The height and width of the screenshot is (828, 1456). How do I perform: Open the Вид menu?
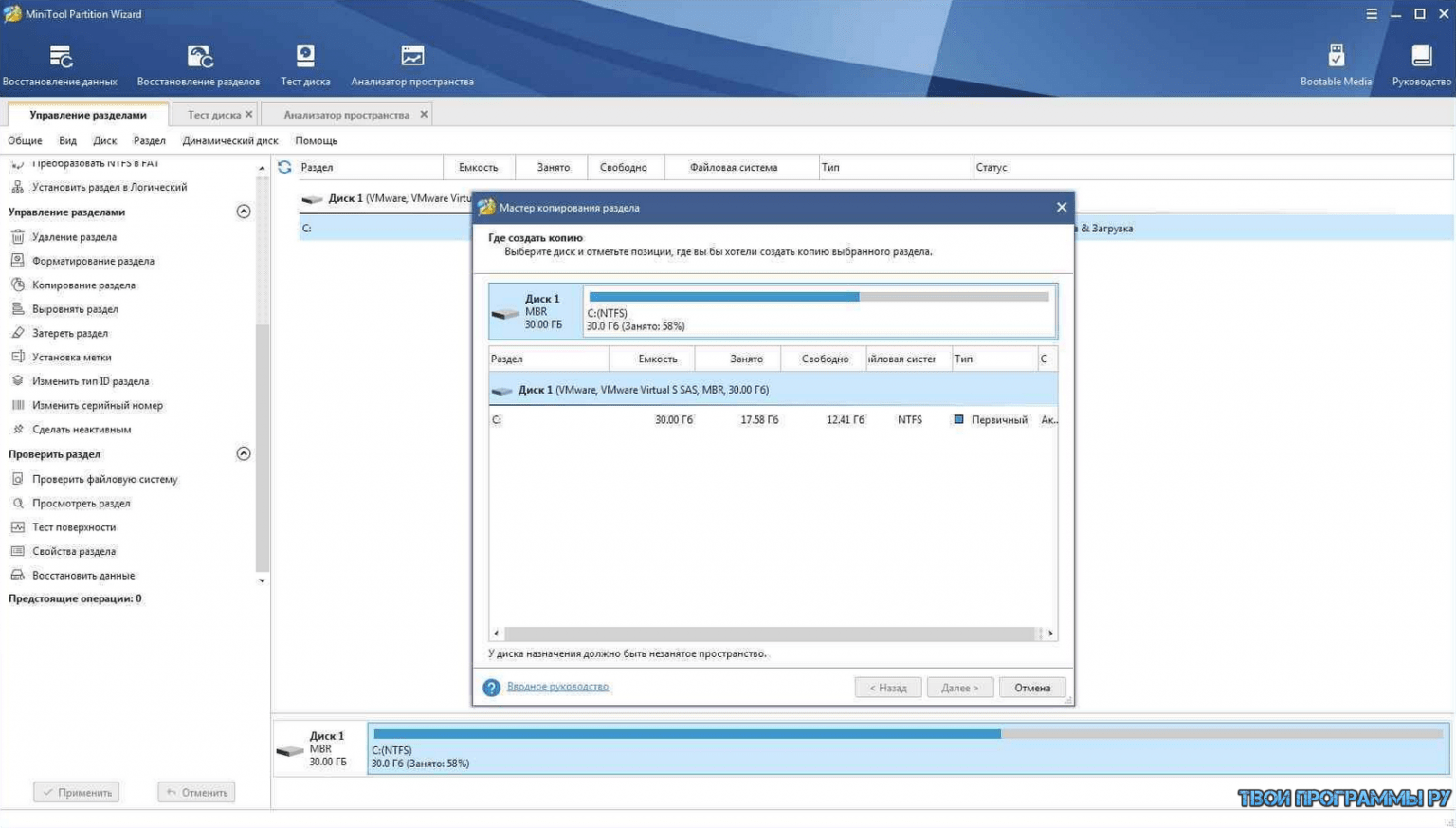point(67,140)
